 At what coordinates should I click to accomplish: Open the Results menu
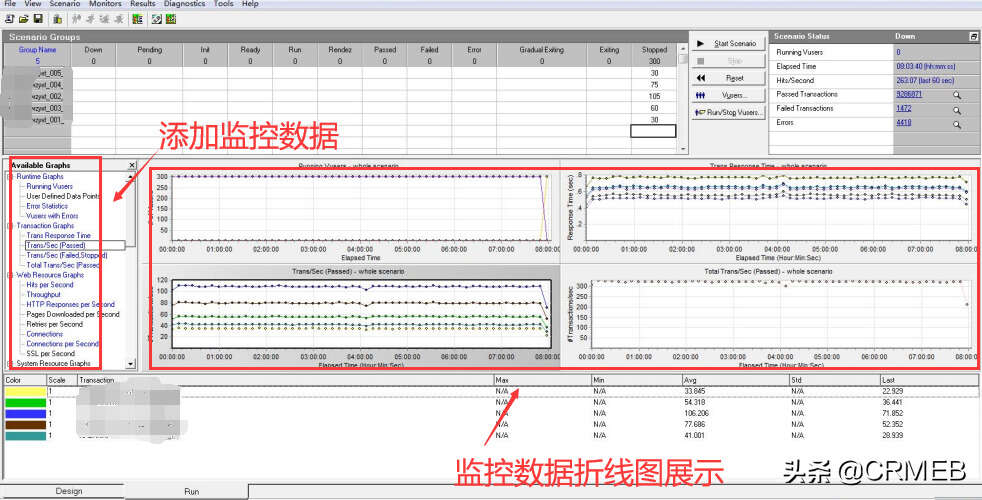(x=143, y=4)
